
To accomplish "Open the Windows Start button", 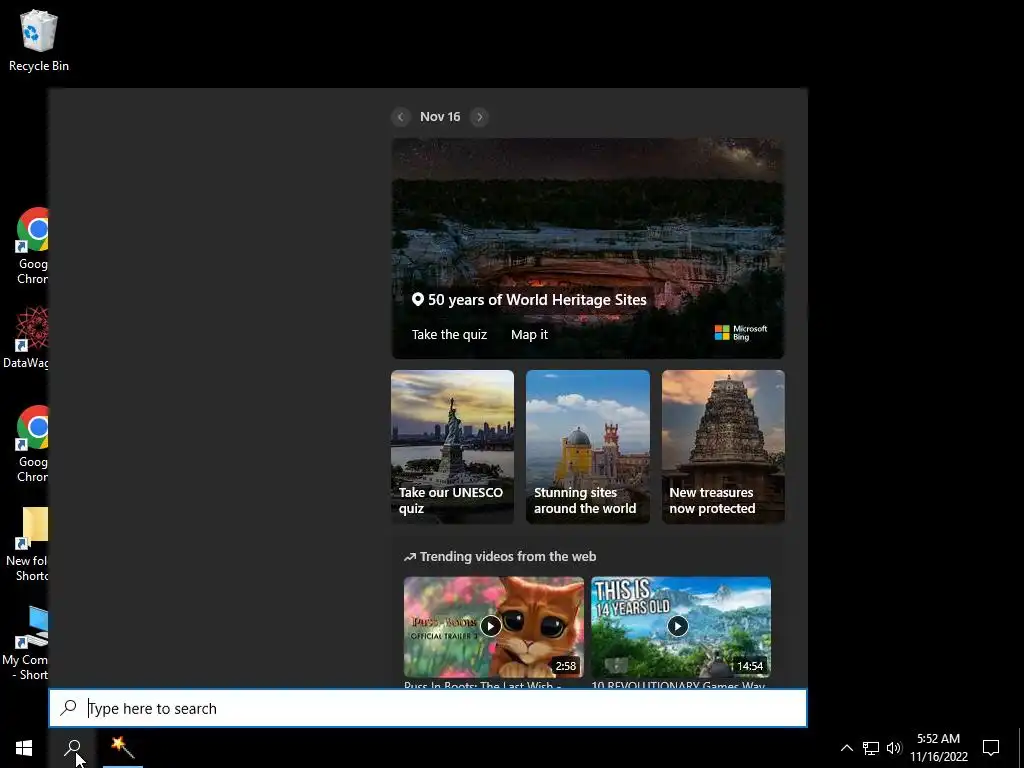I will 24,748.
